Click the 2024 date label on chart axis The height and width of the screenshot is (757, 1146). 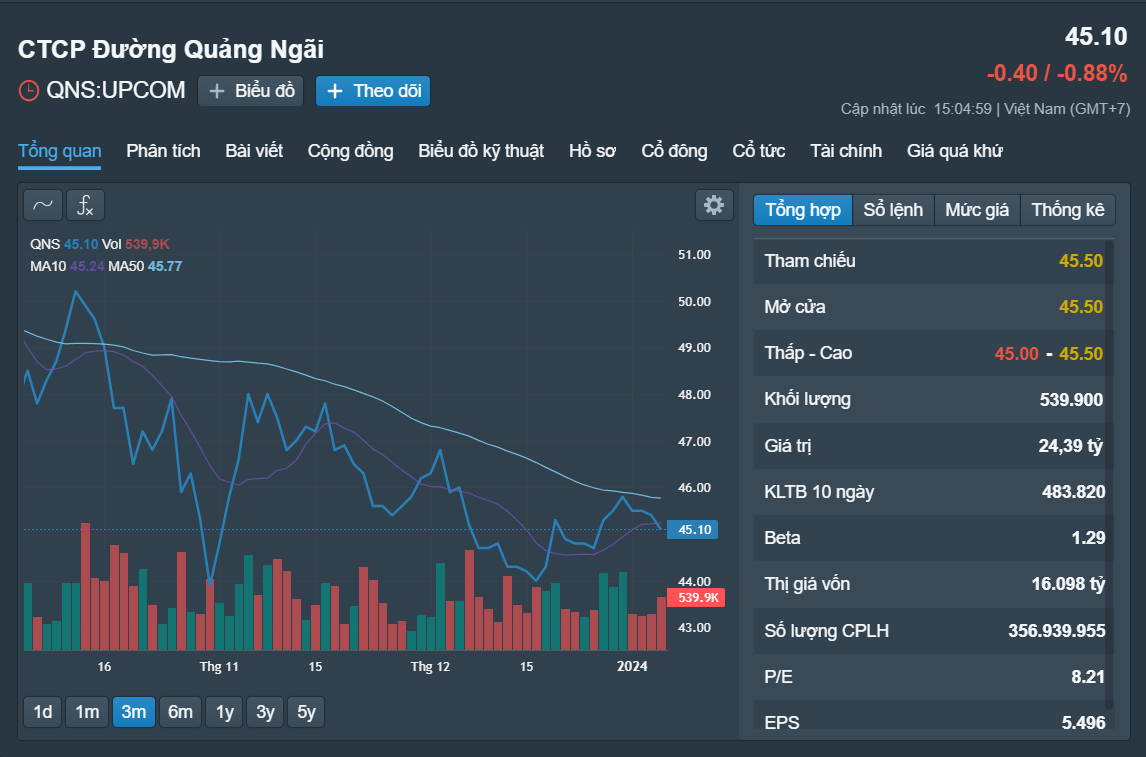click(632, 666)
